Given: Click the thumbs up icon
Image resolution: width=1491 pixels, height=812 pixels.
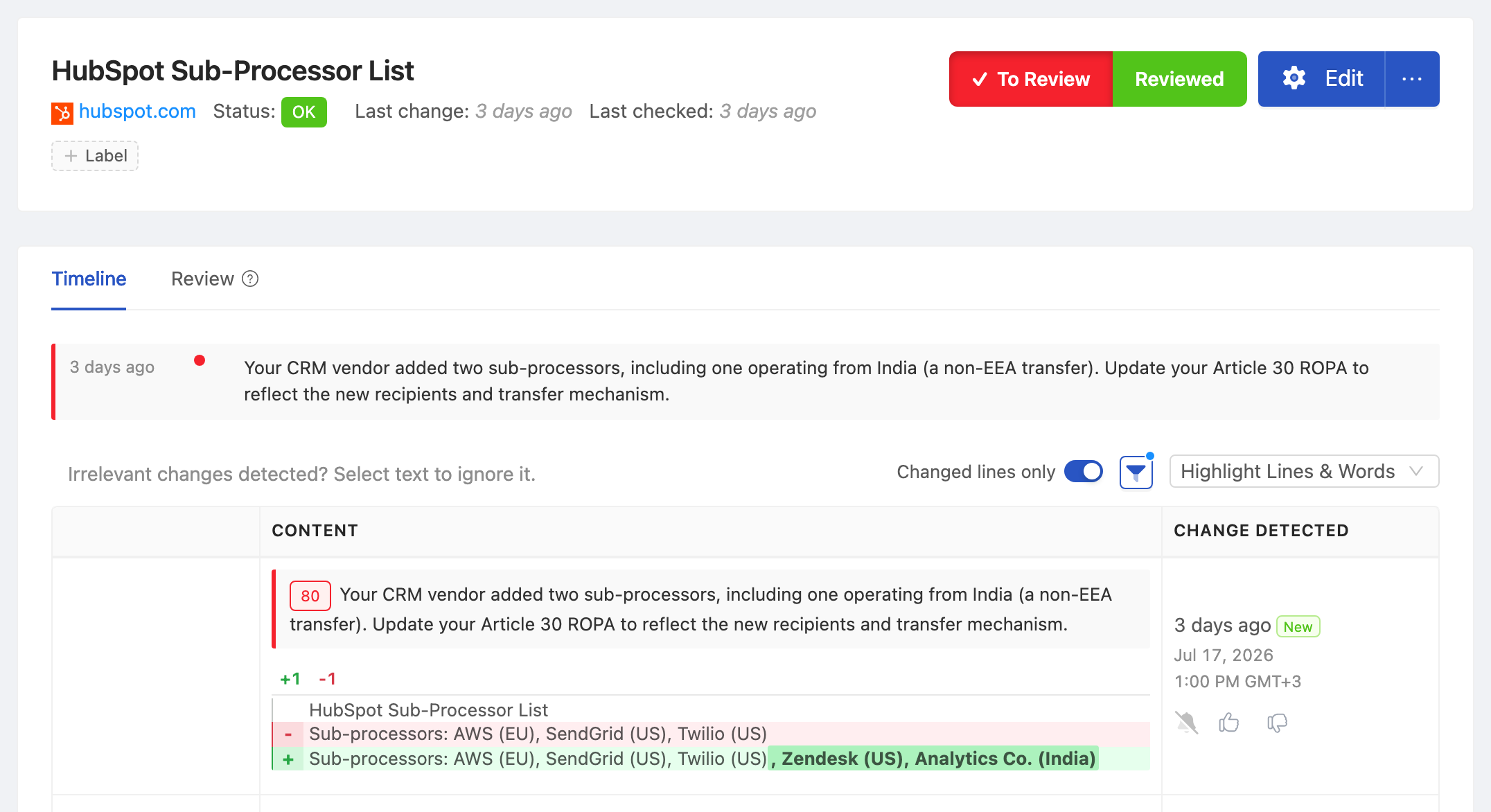Looking at the screenshot, I should point(1229,723).
